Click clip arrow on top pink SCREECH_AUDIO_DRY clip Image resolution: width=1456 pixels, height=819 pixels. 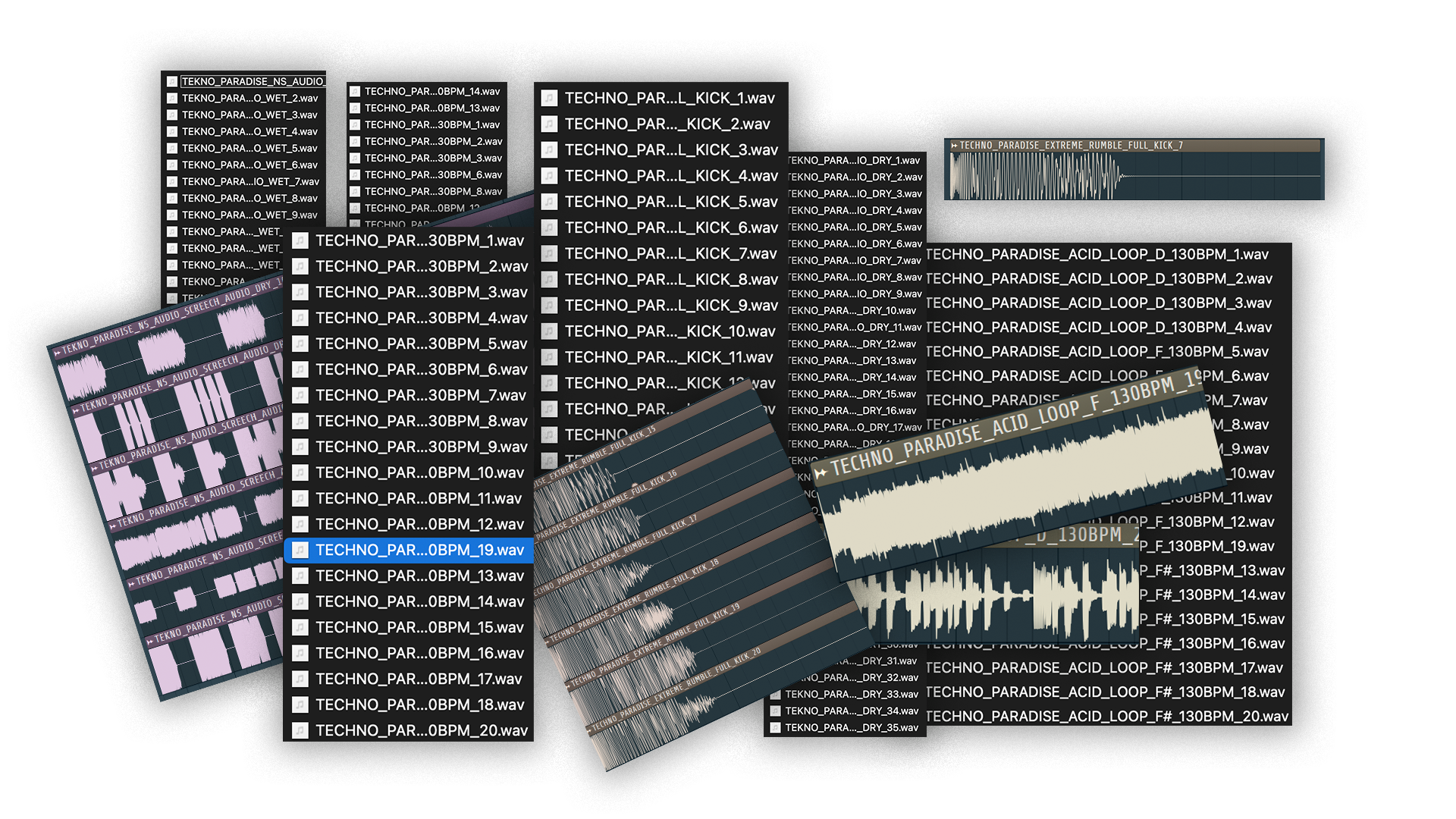[57, 353]
